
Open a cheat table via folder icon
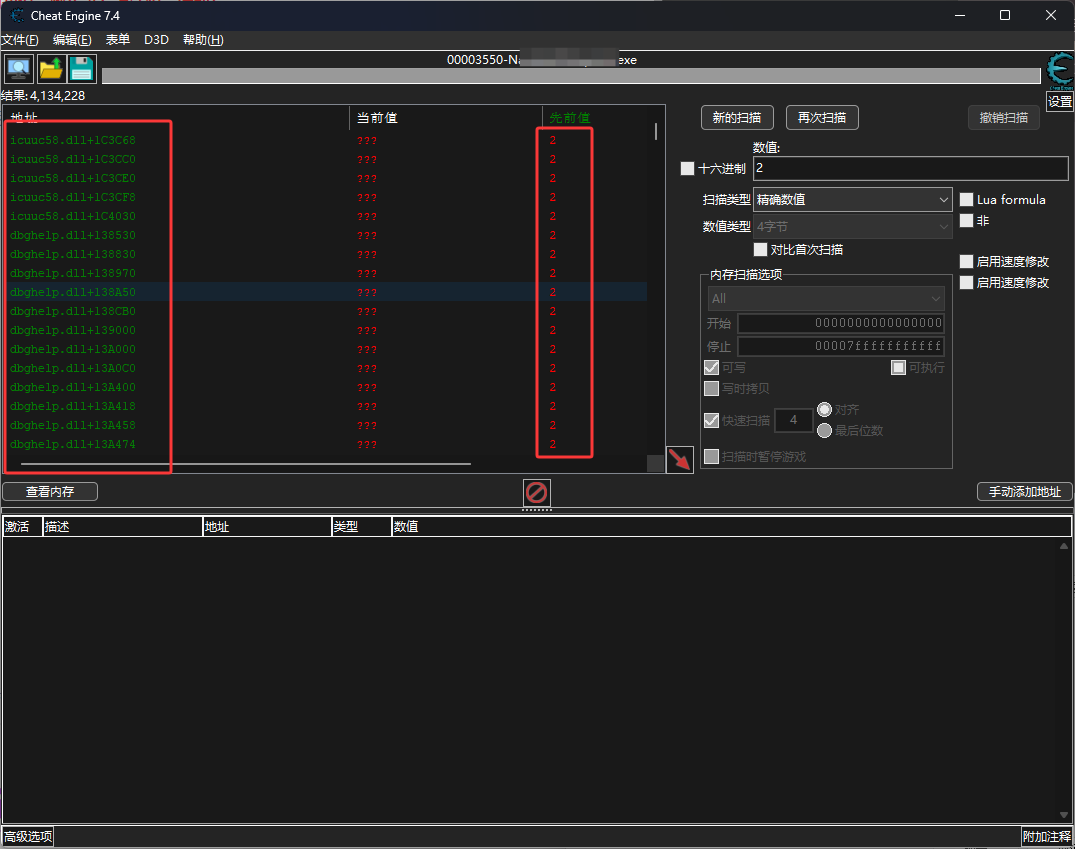coord(51,69)
